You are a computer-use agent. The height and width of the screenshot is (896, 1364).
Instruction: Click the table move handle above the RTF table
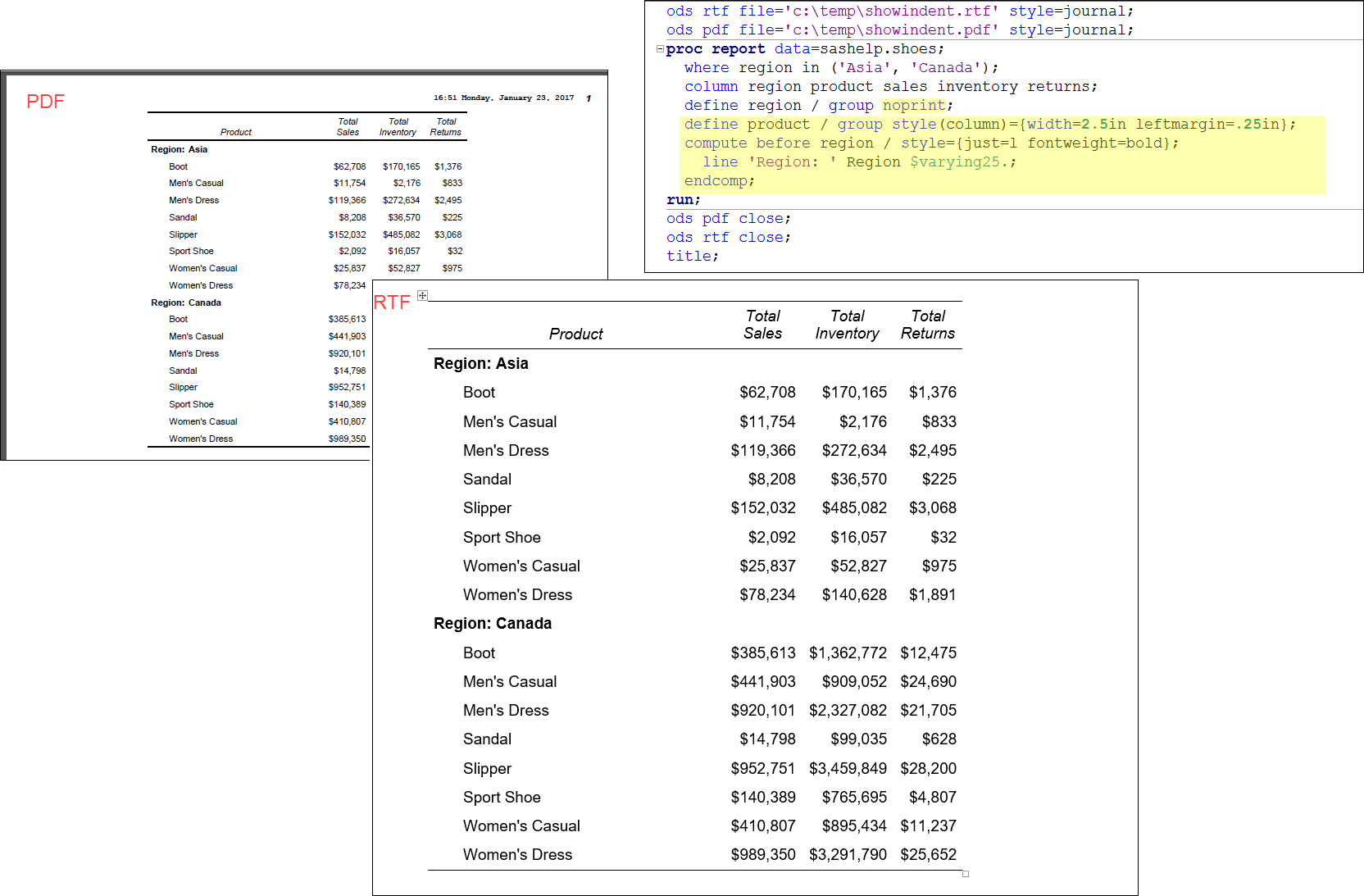(422, 295)
